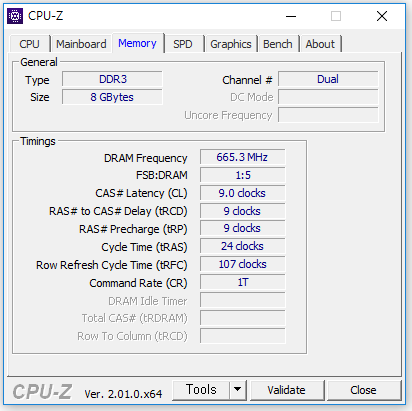Minimize the CPU-Z window
The width and height of the screenshot is (412, 411).
[291, 16]
